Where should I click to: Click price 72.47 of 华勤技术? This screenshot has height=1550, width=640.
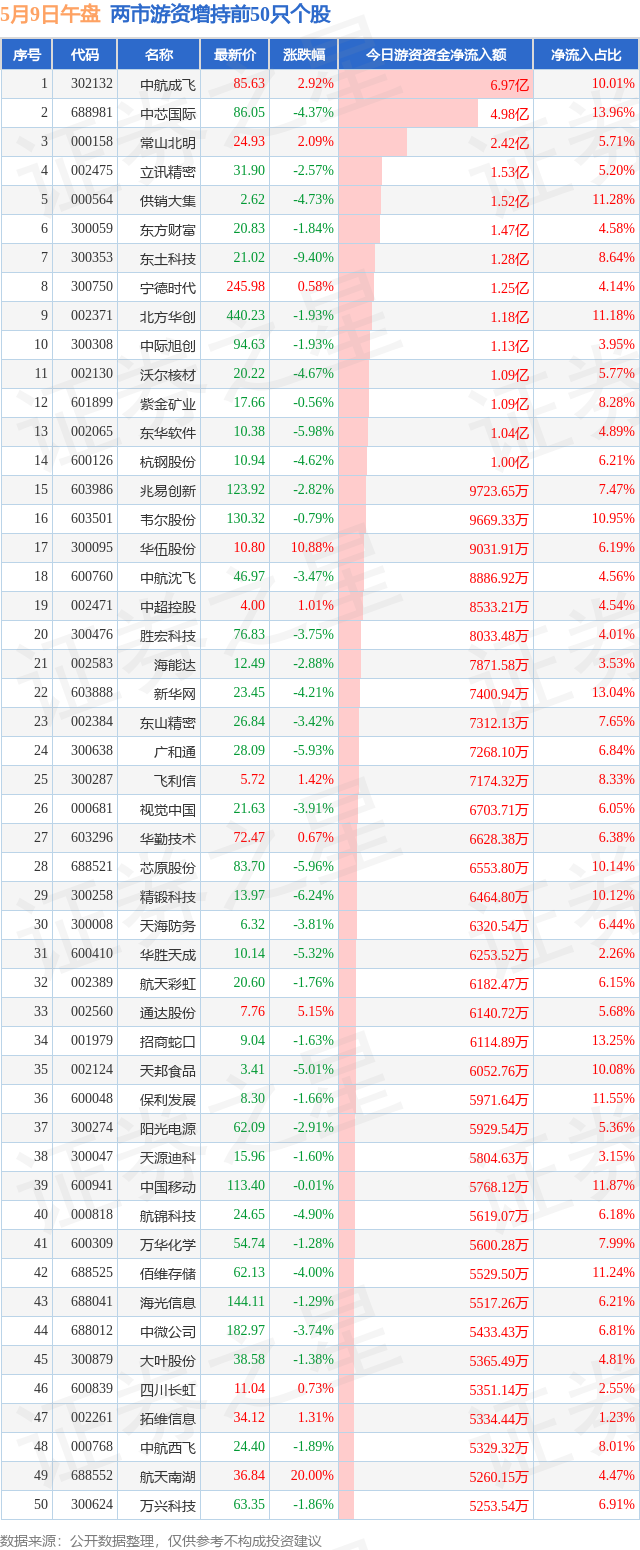click(249, 838)
